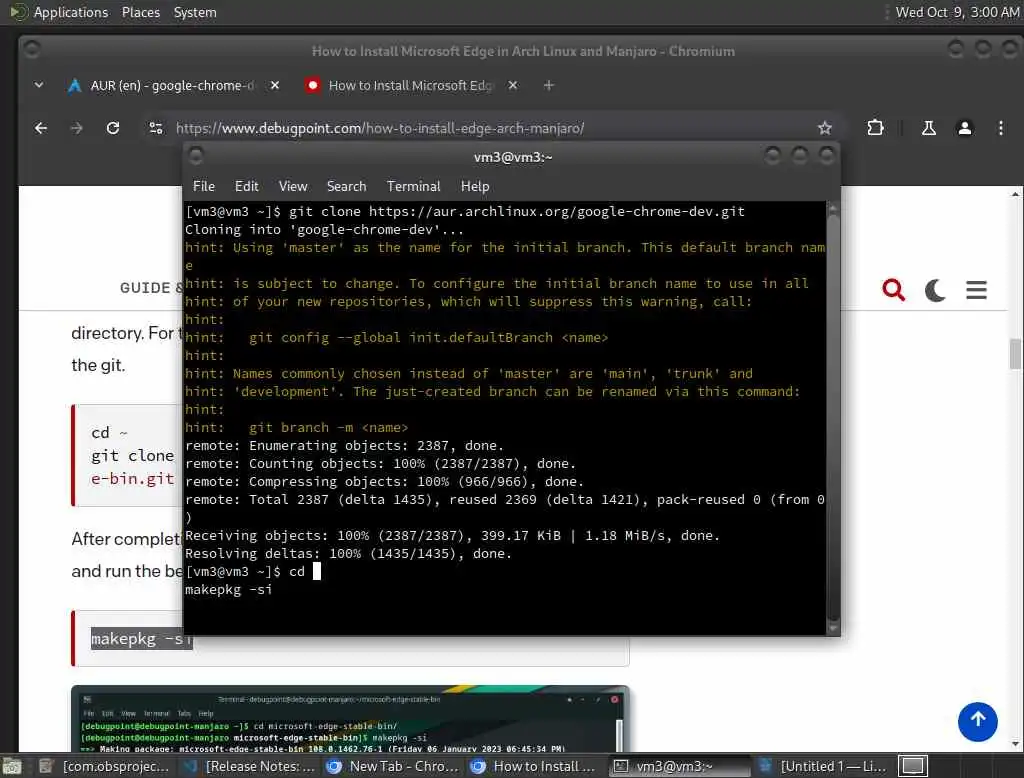The width and height of the screenshot is (1024, 778).
Task: Go back in Chromium
Action: (40, 128)
